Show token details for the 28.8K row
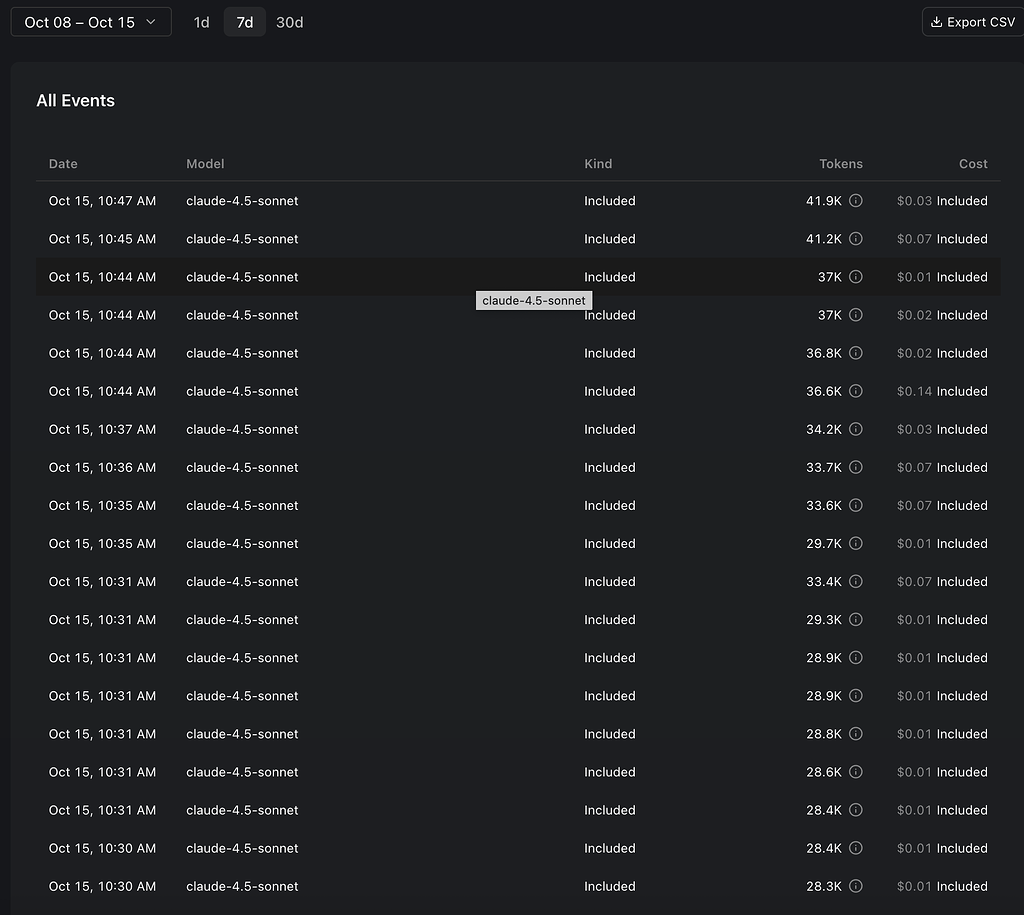The image size is (1024, 915). click(x=856, y=733)
